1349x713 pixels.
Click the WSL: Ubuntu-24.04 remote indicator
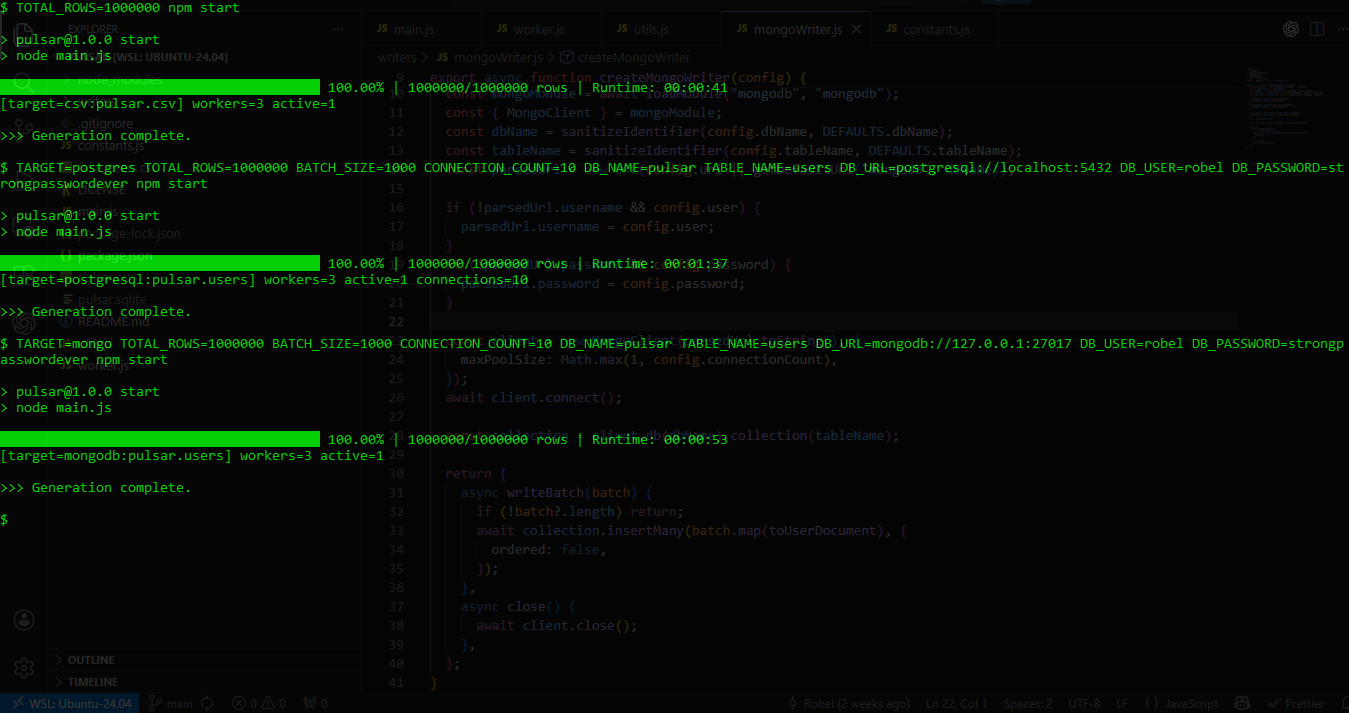click(70, 703)
